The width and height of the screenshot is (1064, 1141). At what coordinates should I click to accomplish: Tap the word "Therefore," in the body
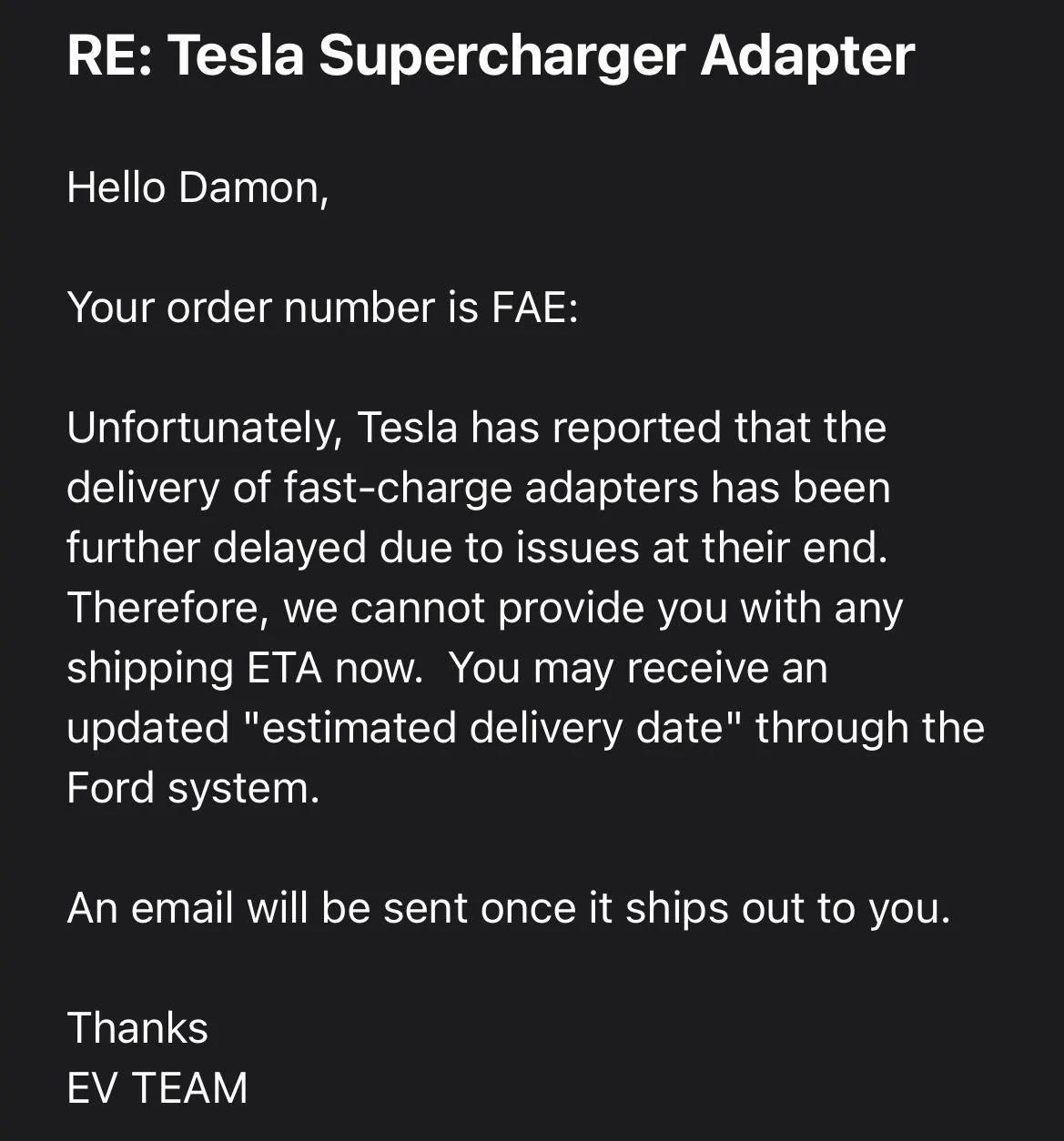[167, 608]
